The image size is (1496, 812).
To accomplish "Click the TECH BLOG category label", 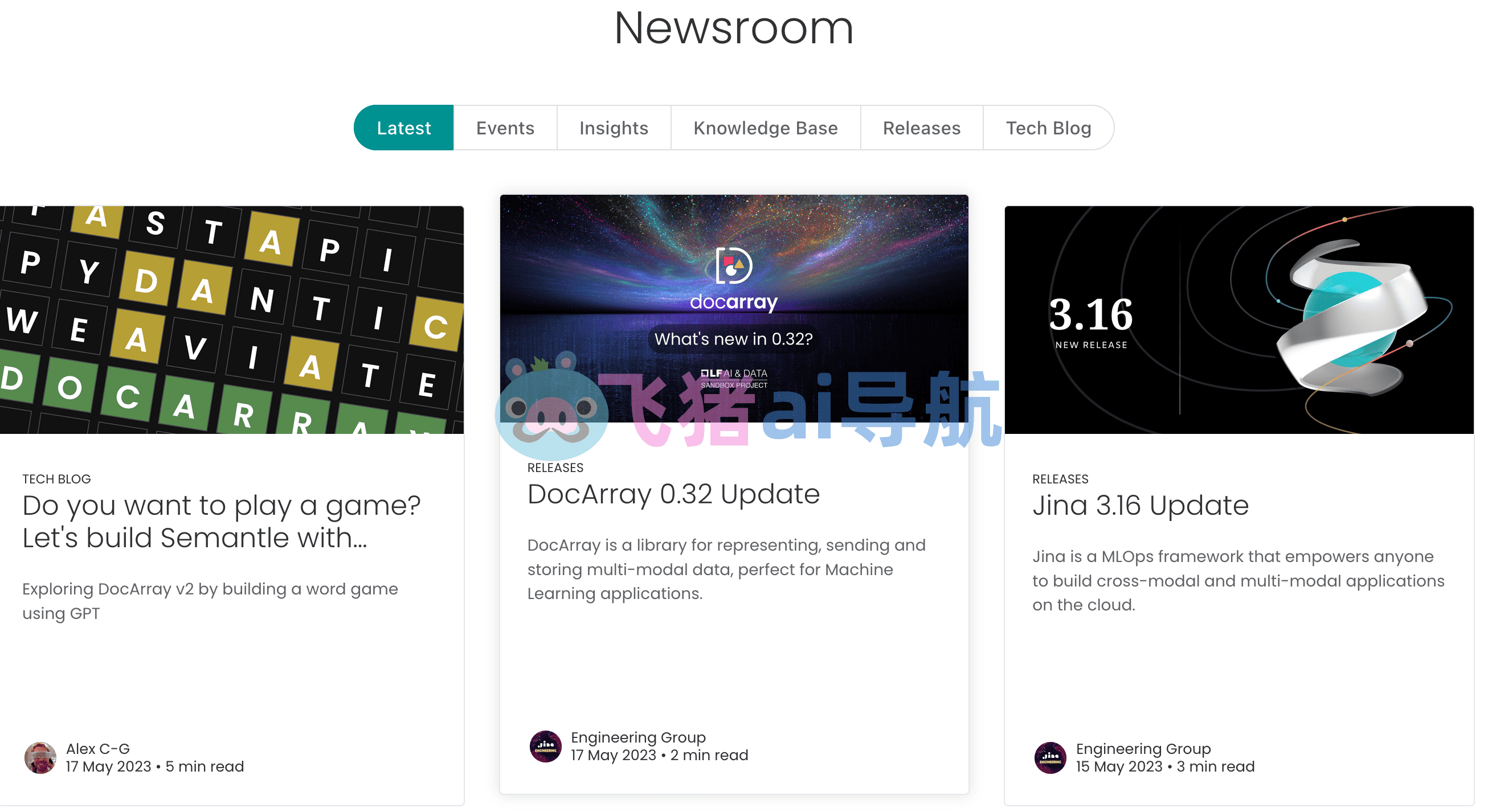I will tap(56, 479).
